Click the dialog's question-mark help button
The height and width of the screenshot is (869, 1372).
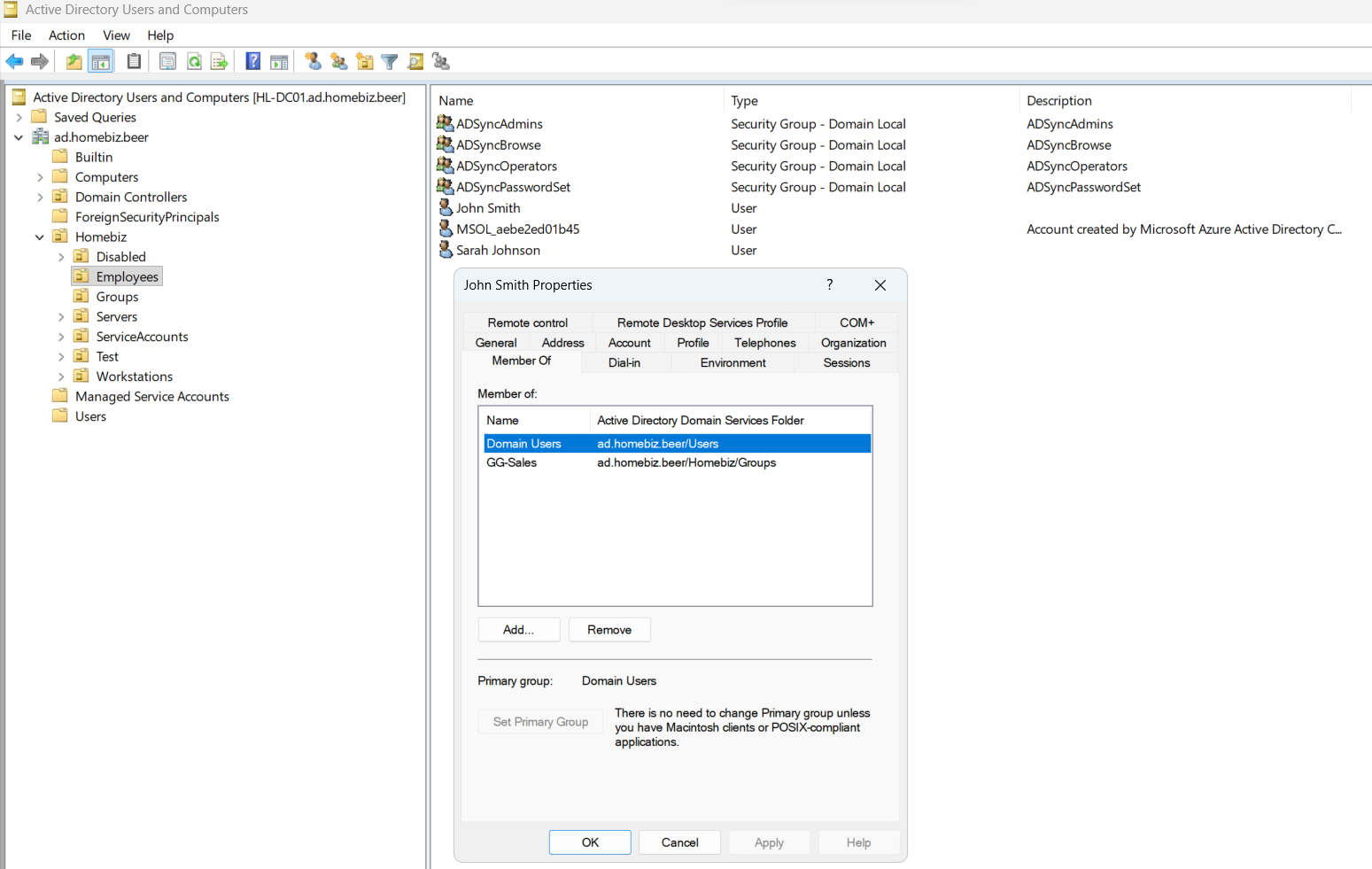tap(830, 284)
